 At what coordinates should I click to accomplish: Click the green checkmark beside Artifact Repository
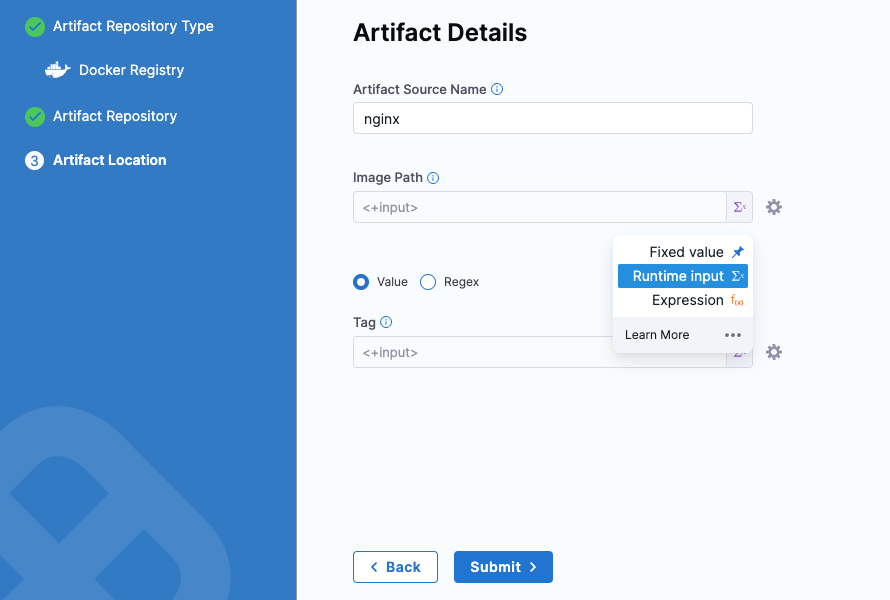click(35, 116)
